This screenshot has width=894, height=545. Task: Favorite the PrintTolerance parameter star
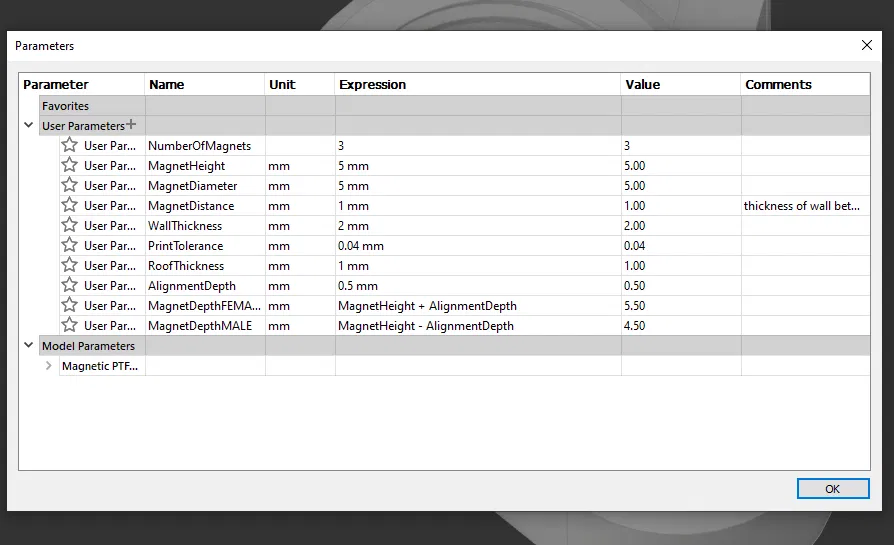[70, 245]
